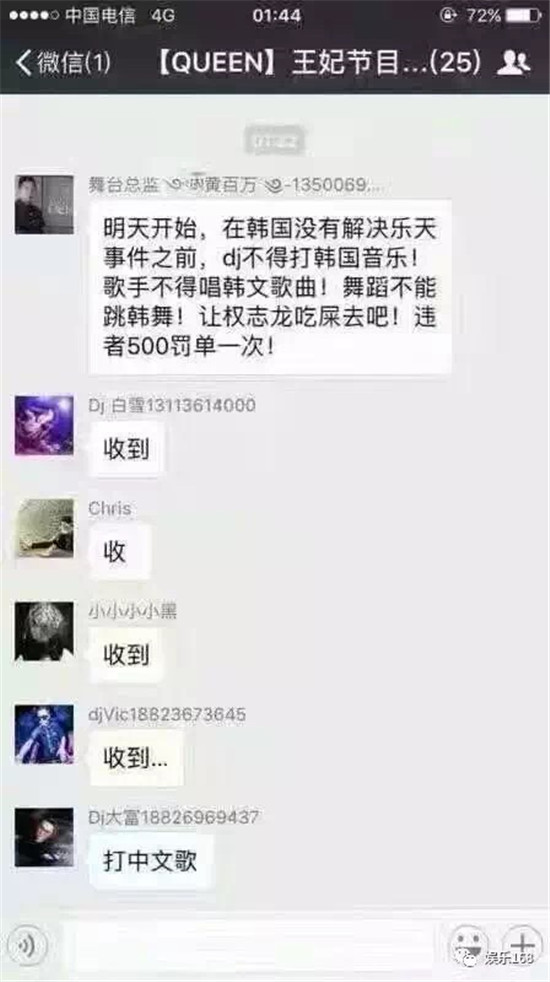Tap the battery indicator in status bar
The image size is (550, 982).
tap(523, 15)
